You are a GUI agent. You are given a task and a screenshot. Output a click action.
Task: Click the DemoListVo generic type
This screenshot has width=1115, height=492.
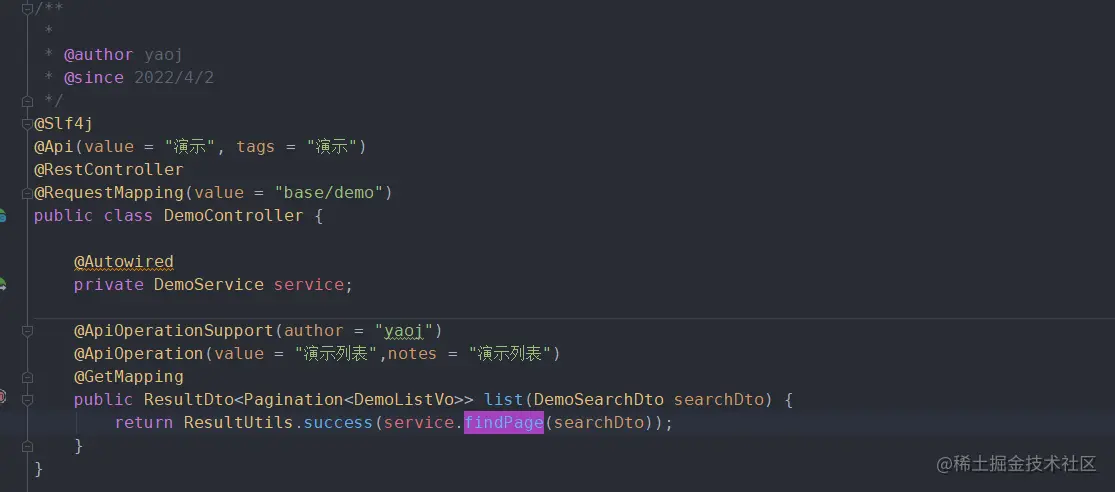pyautogui.click(x=403, y=400)
